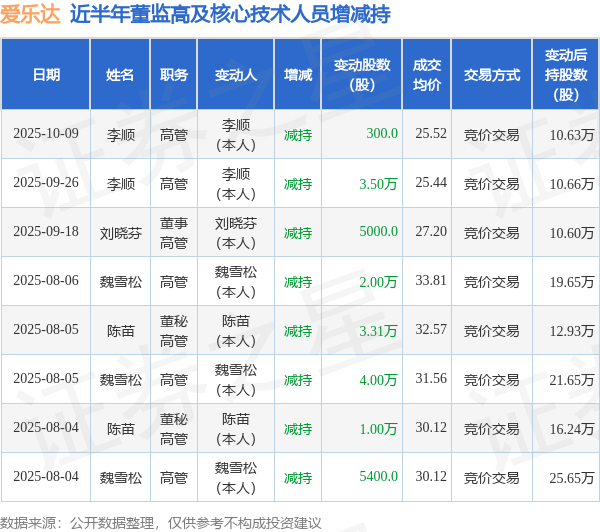This screenshot has width=600, height=532.
Task: Click 刘晓芬(本人) in the 变动人 column
Action: coord(236,233)
